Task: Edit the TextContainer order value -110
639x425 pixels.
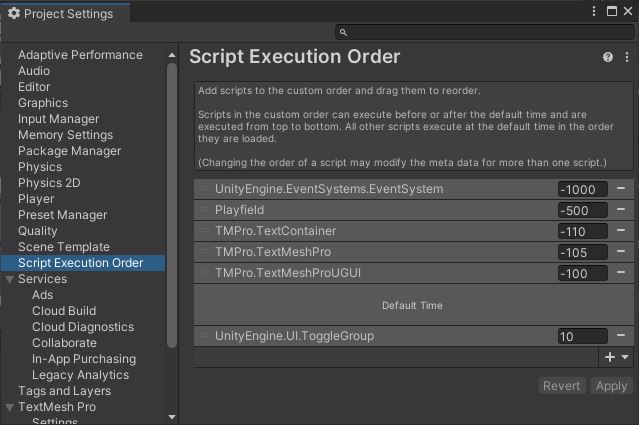Action: click(x=582, y=231)
